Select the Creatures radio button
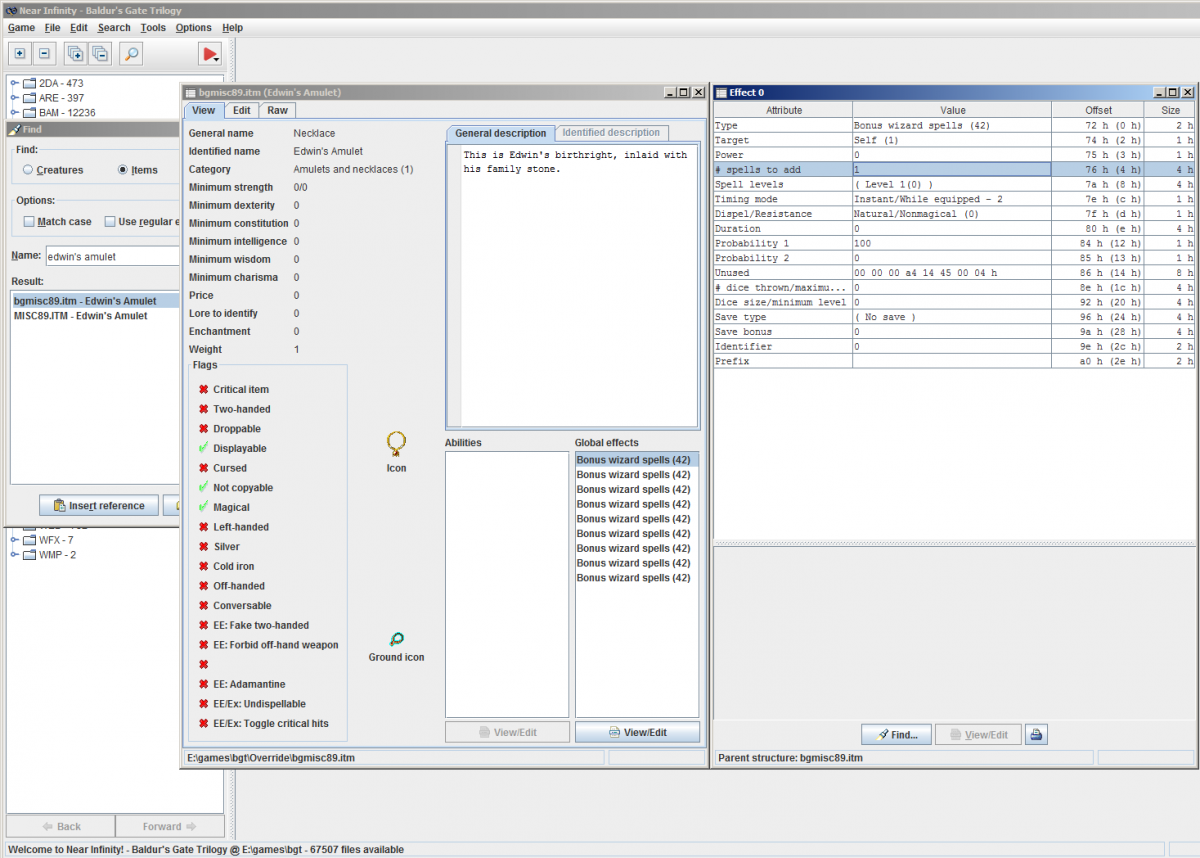Image resolution: width=1200 pixels, height=858 pixels. 28,170
